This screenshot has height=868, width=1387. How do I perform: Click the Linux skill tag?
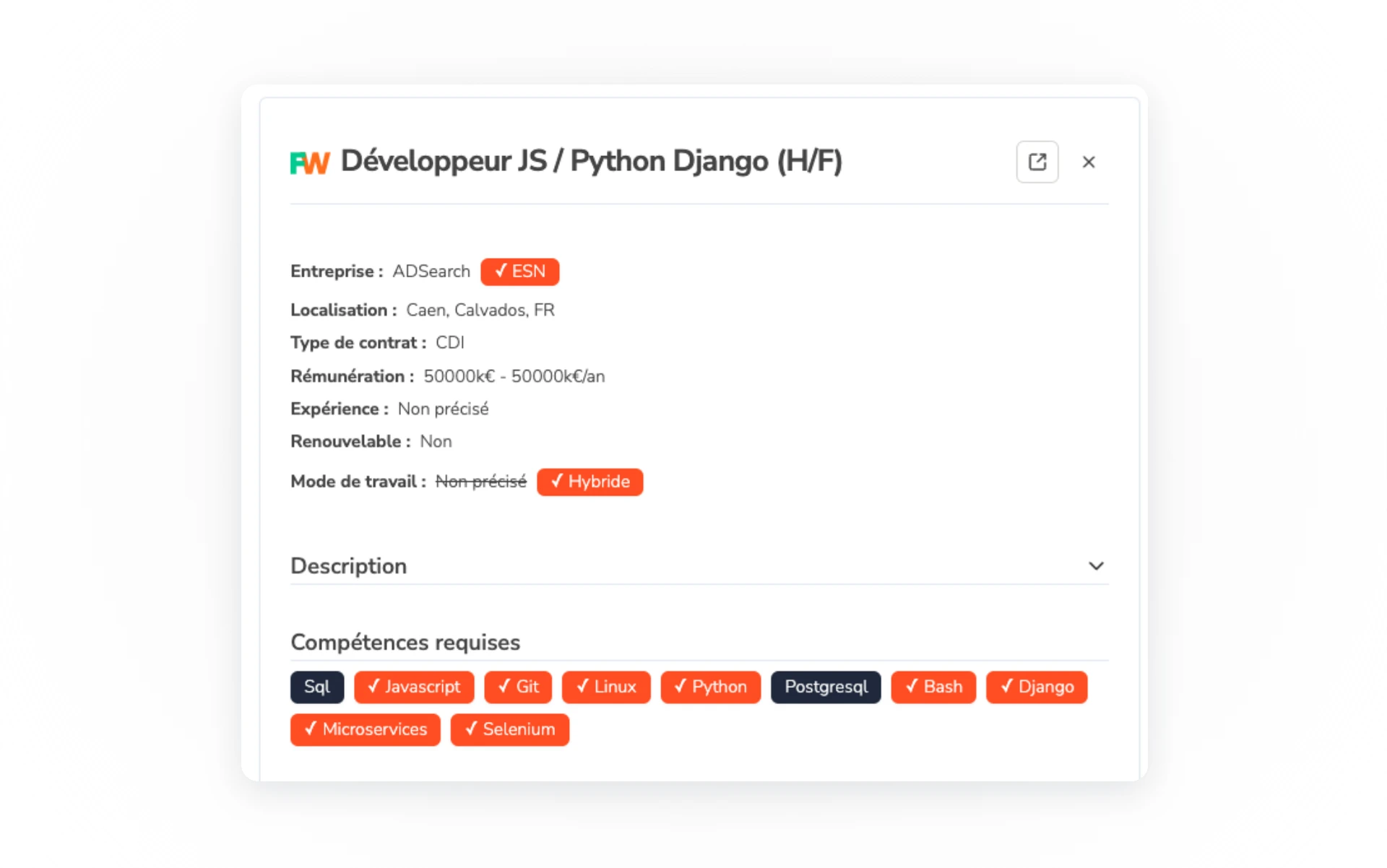tap(605, 687)
